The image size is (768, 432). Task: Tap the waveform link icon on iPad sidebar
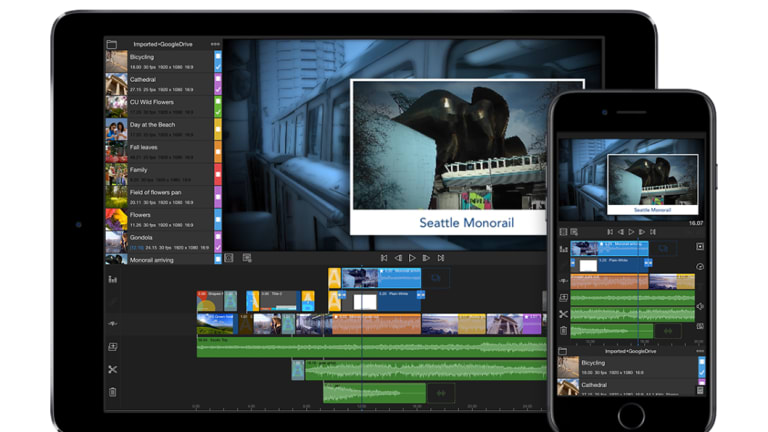(113, 324)
